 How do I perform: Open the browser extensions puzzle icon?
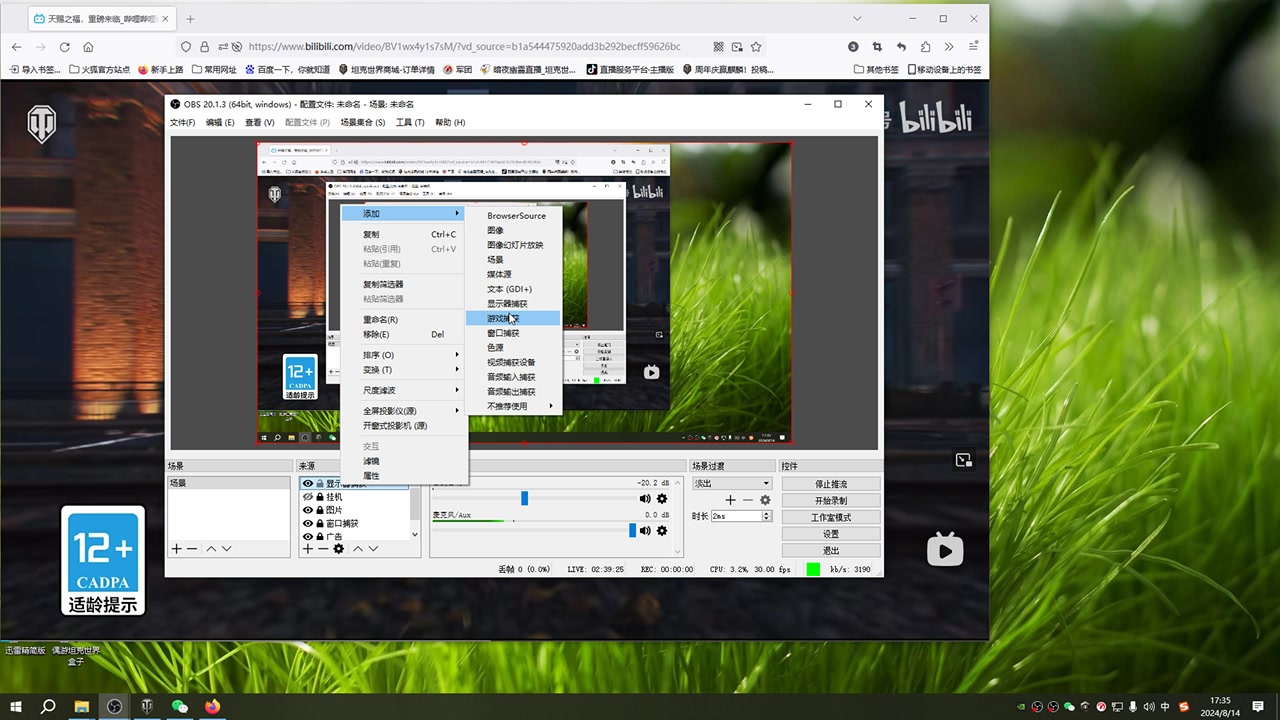click(x=925, y=47)
